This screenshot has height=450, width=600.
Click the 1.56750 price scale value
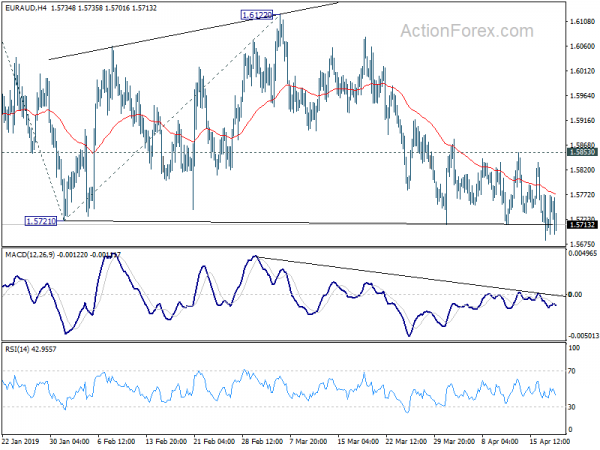coord(581,244)
